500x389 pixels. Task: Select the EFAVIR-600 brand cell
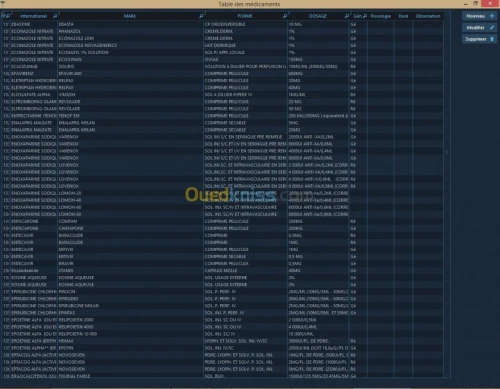[130, 73]
